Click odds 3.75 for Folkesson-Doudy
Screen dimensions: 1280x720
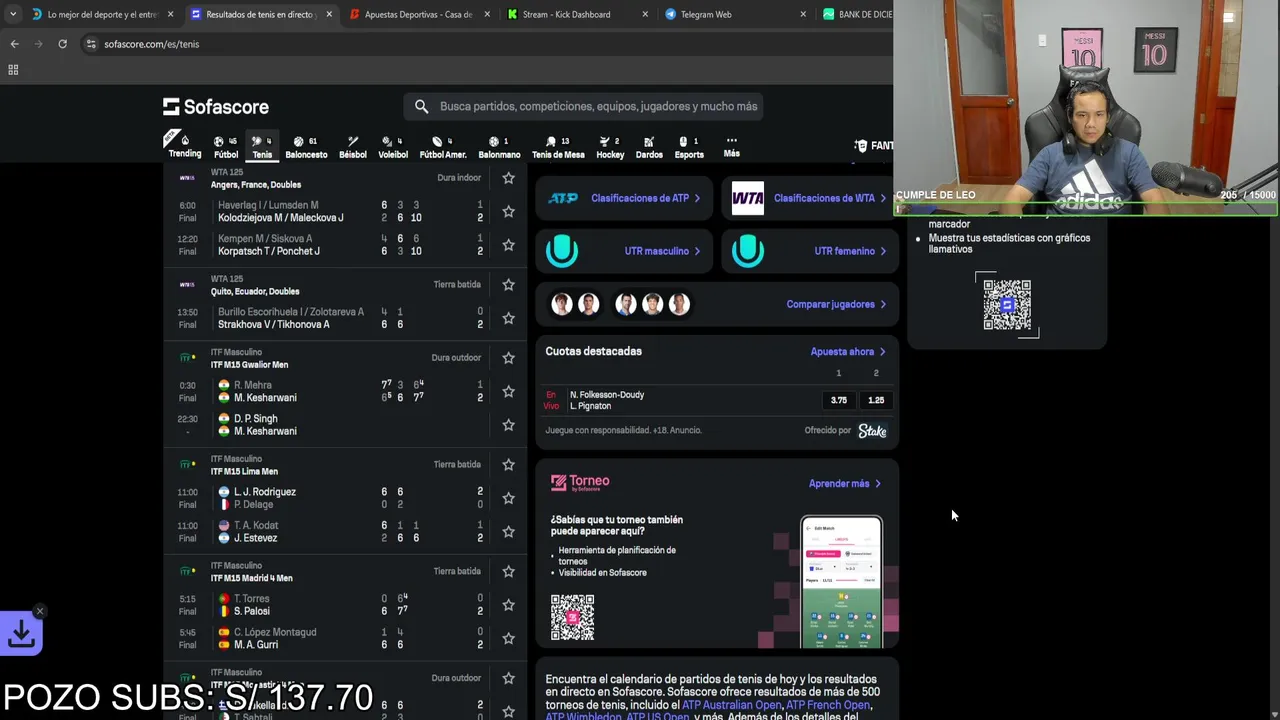838,400
